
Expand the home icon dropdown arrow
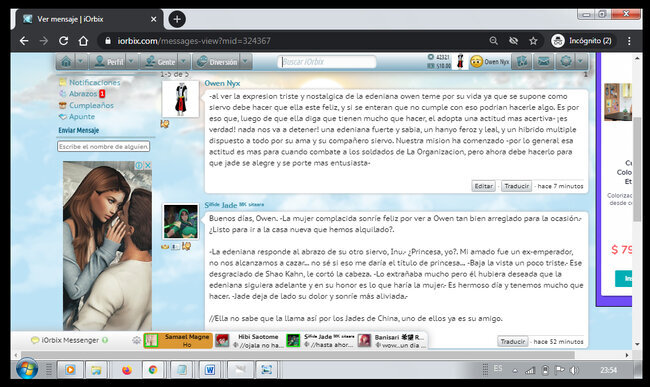coord(81,62)
